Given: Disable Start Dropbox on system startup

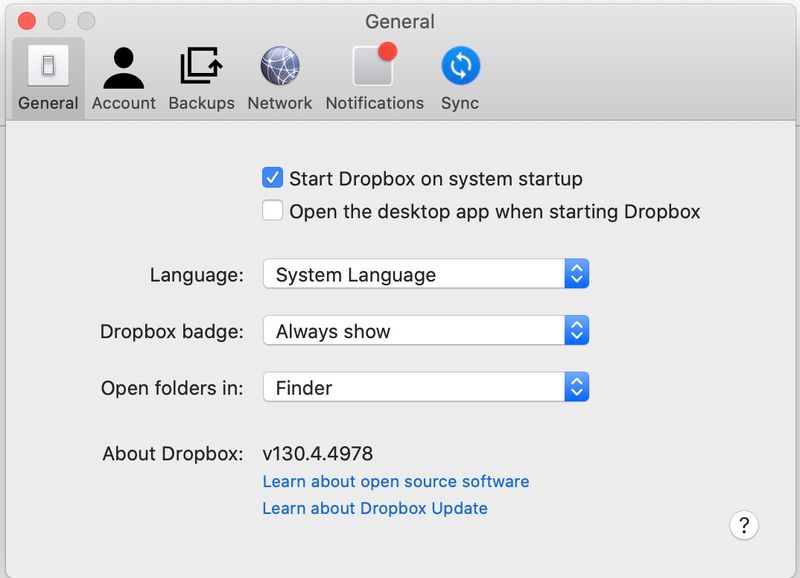Looking at the screenshot, I should (272, 179).
